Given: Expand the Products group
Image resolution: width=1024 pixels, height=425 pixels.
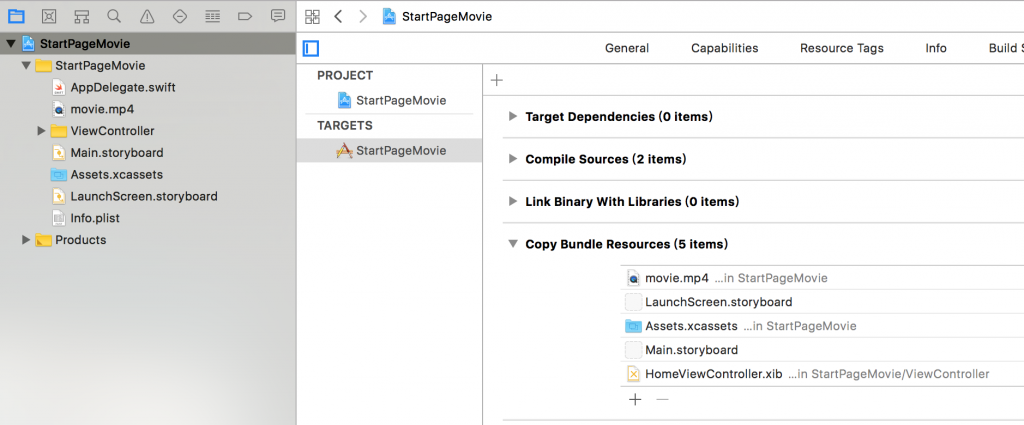Looking at the screenshot, I should (26, 240).
